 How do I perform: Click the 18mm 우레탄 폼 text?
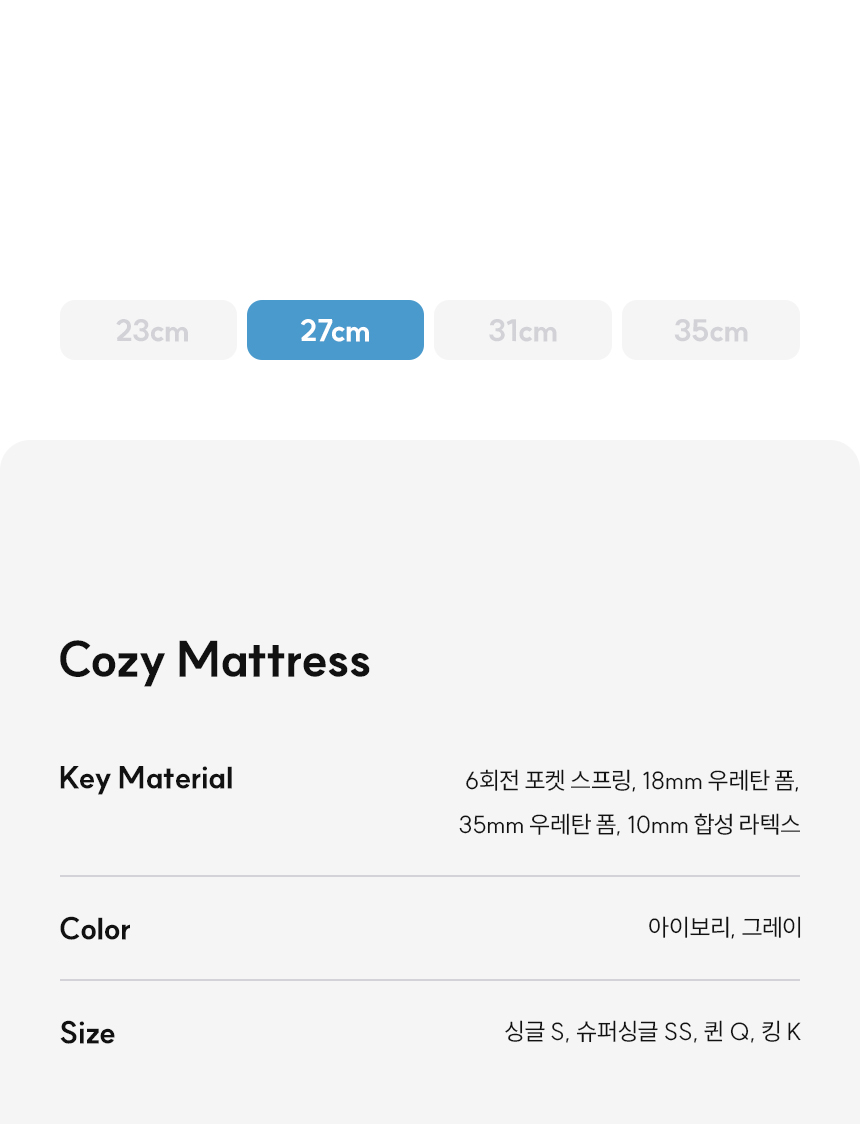(x=720, y=781)
